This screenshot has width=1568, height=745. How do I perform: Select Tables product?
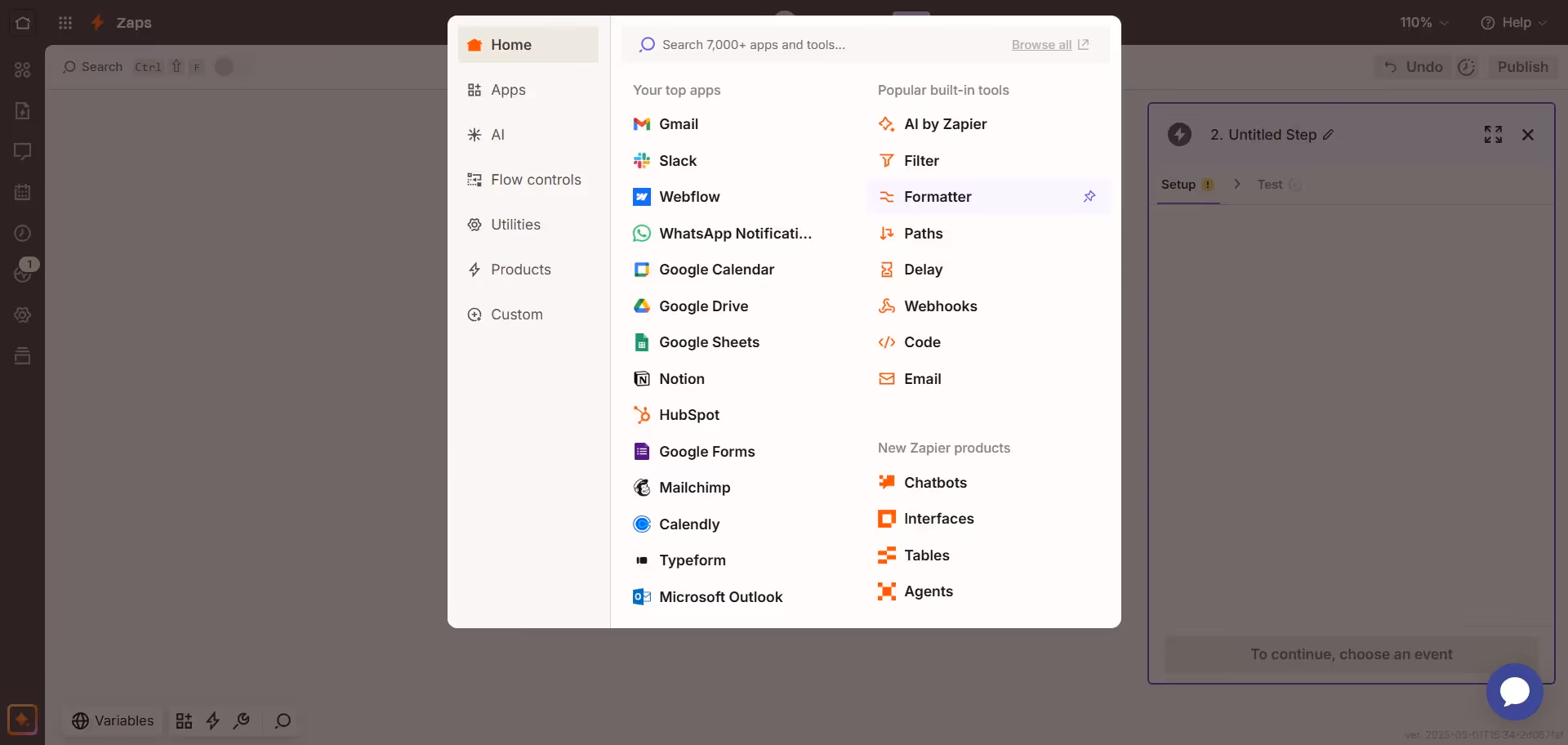click(913, 555)
